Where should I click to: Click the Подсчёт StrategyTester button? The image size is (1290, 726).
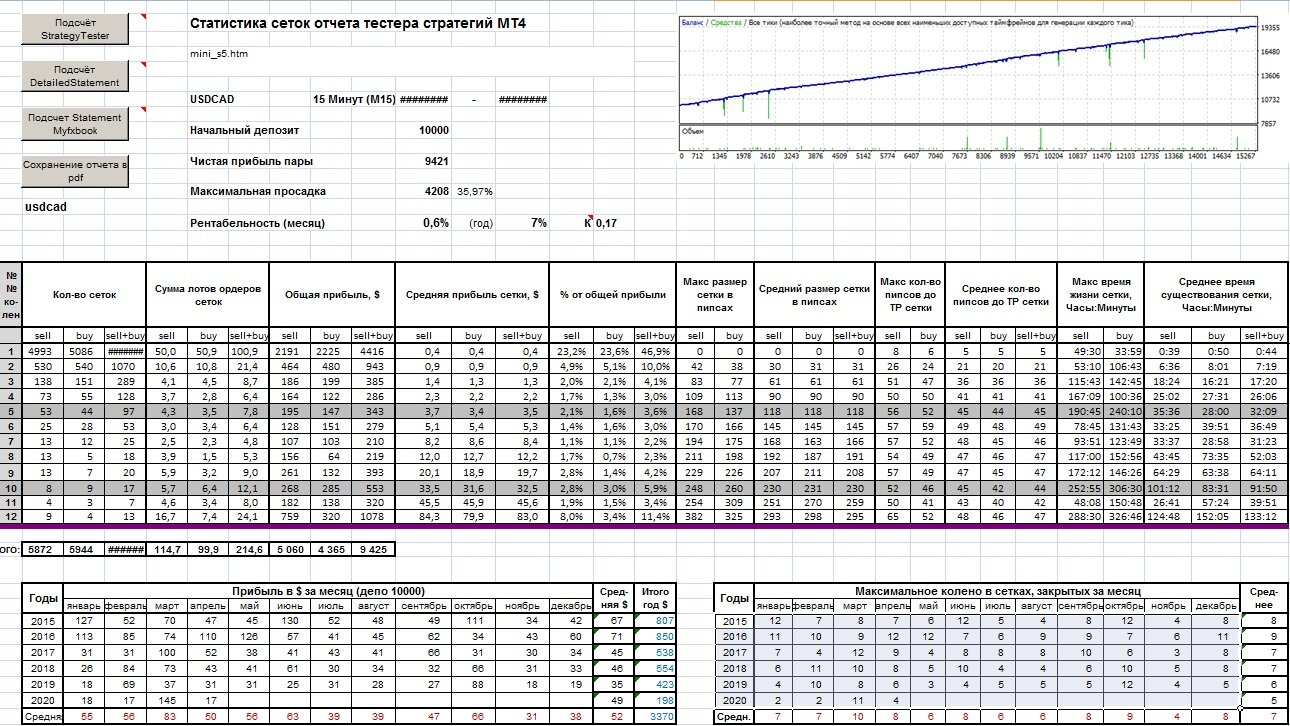point(76,30)
